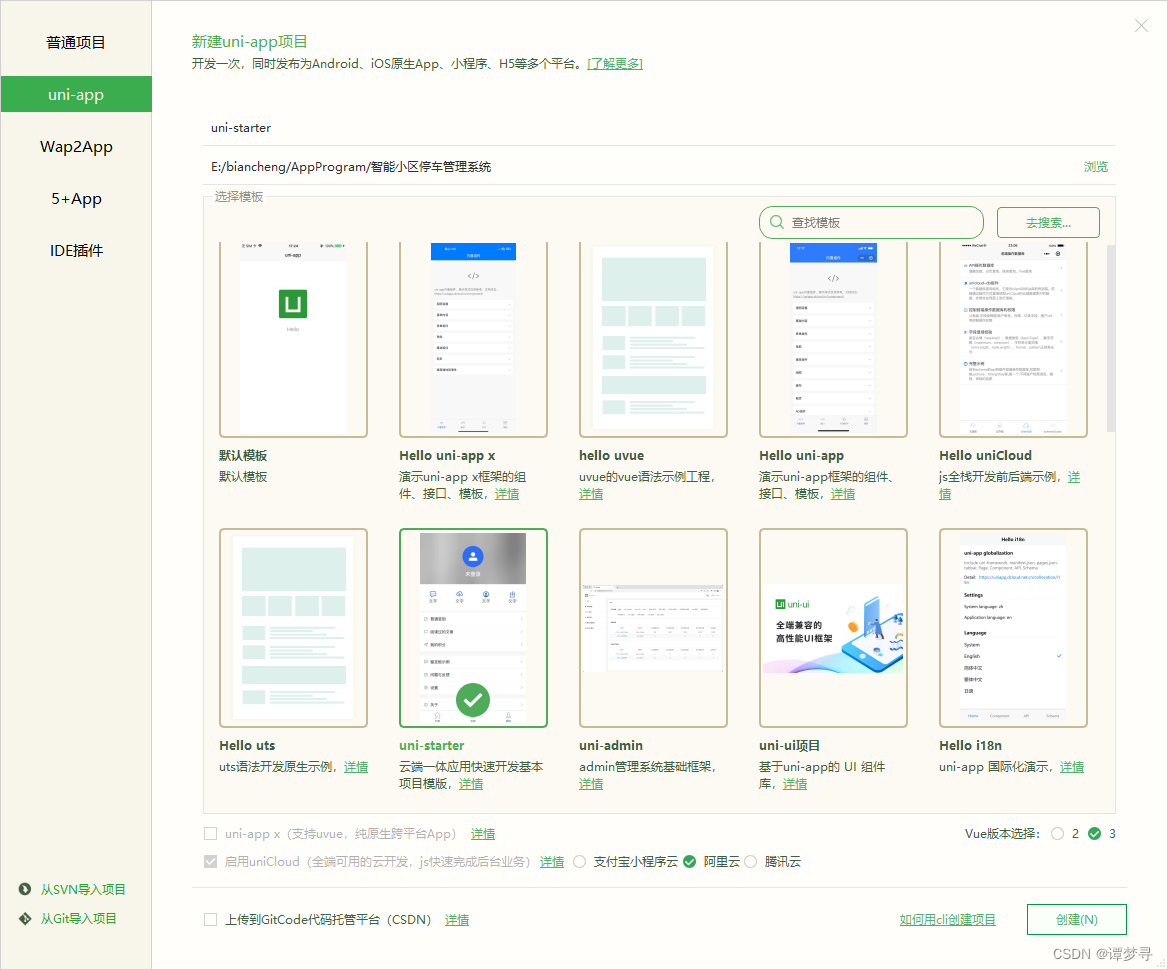Open 详情 link for hello uvue
This screenshot has width=1168, height=970.
pyautogui.click(x=591, y=494)
